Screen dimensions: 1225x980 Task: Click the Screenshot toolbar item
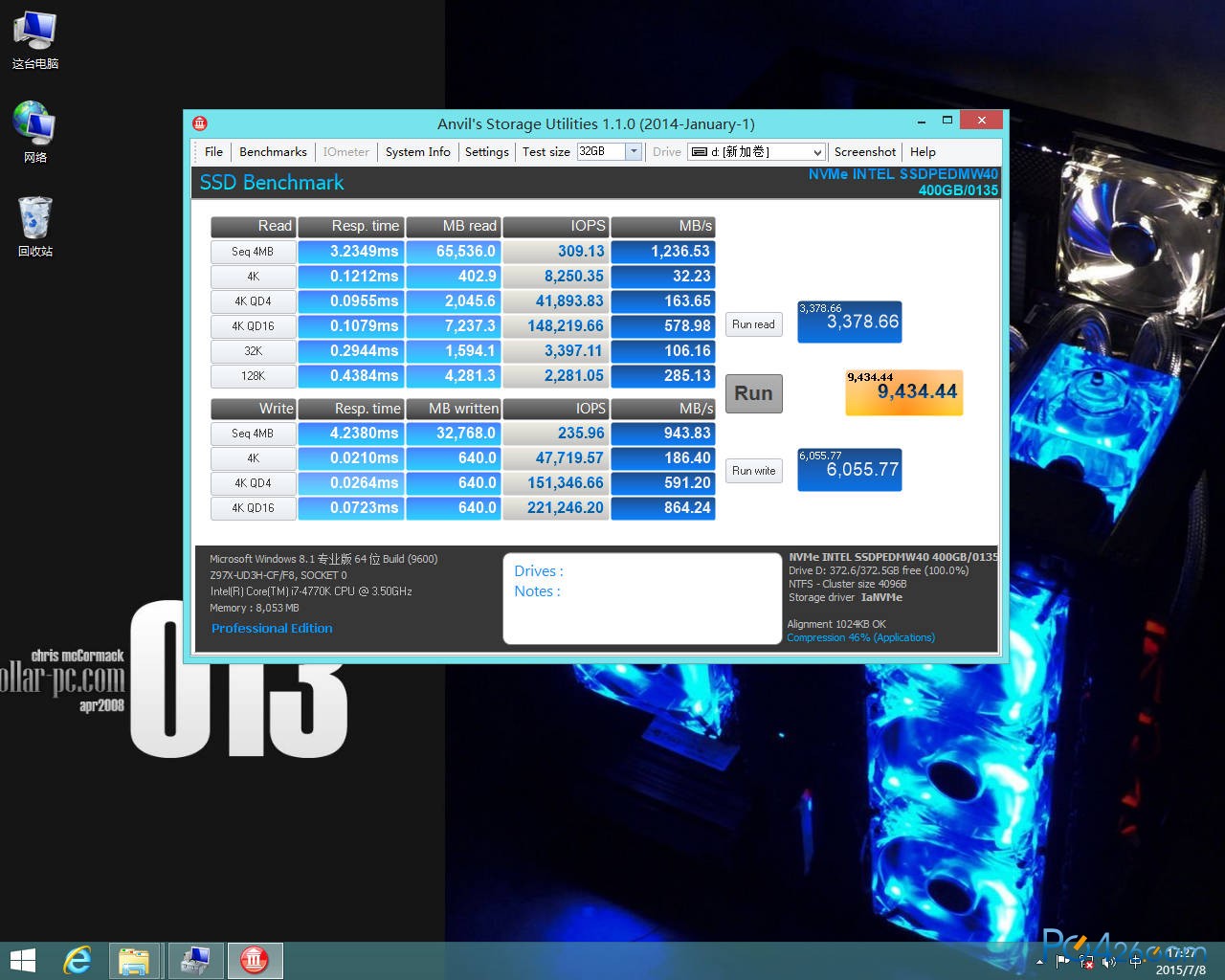tap(865, 151)
